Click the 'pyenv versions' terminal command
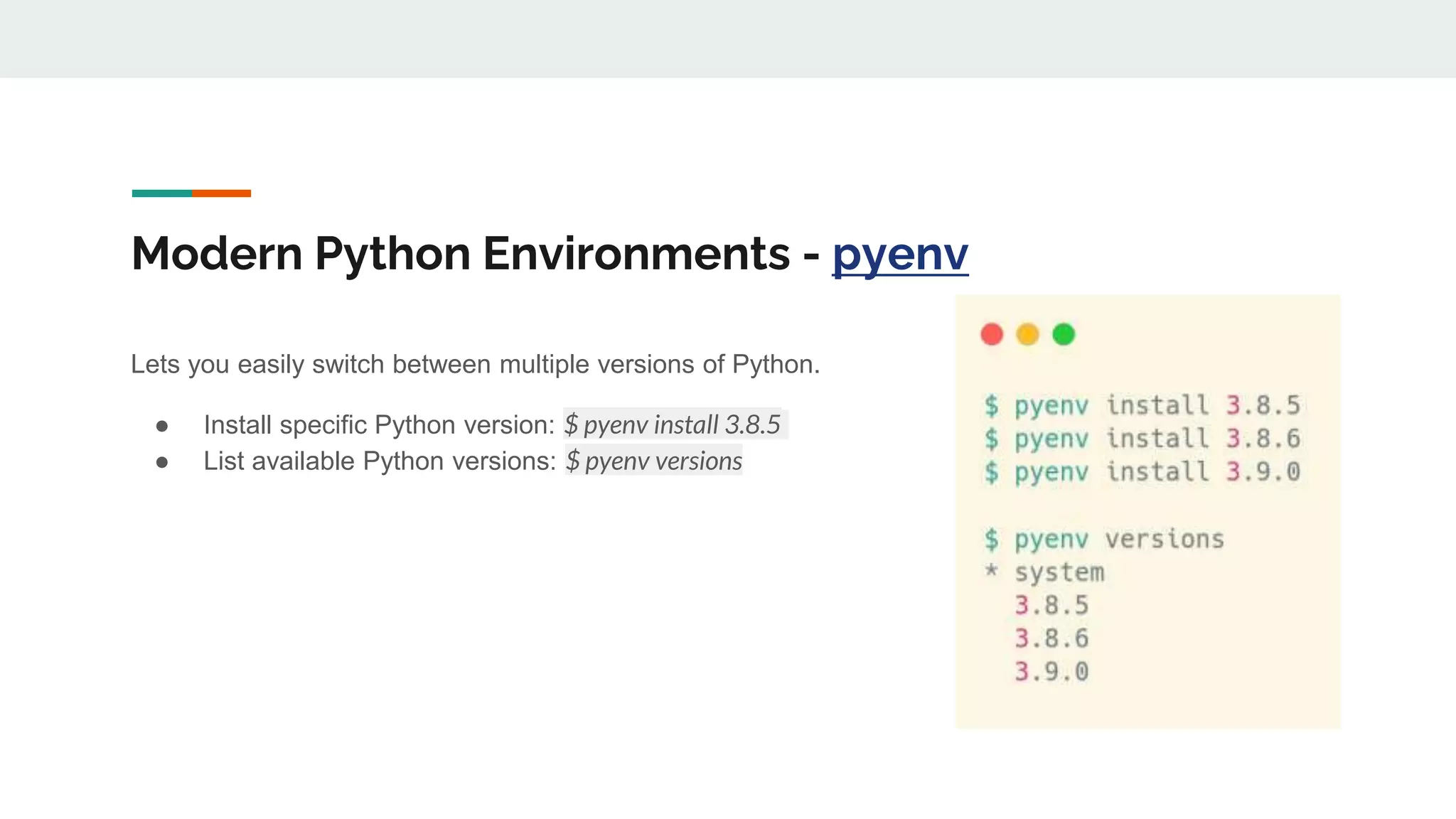Screen dimensions: 1456x819 [1118, 540]
